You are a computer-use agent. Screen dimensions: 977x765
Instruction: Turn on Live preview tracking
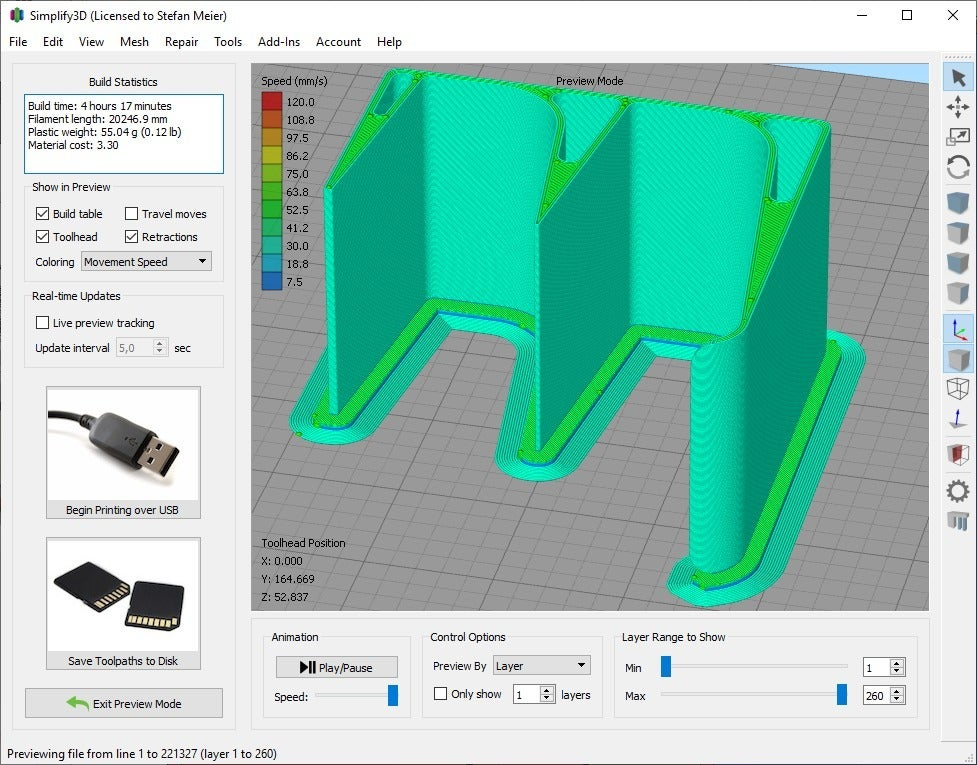click(x=42, y=322)
